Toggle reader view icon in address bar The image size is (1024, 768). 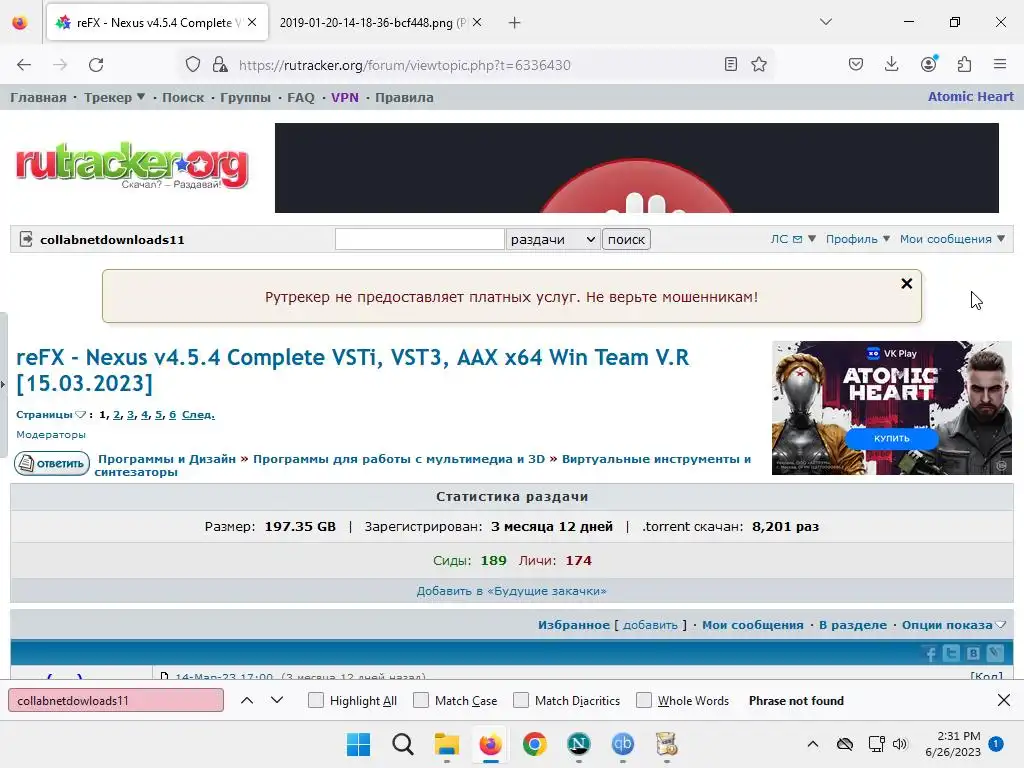point(731,64)
